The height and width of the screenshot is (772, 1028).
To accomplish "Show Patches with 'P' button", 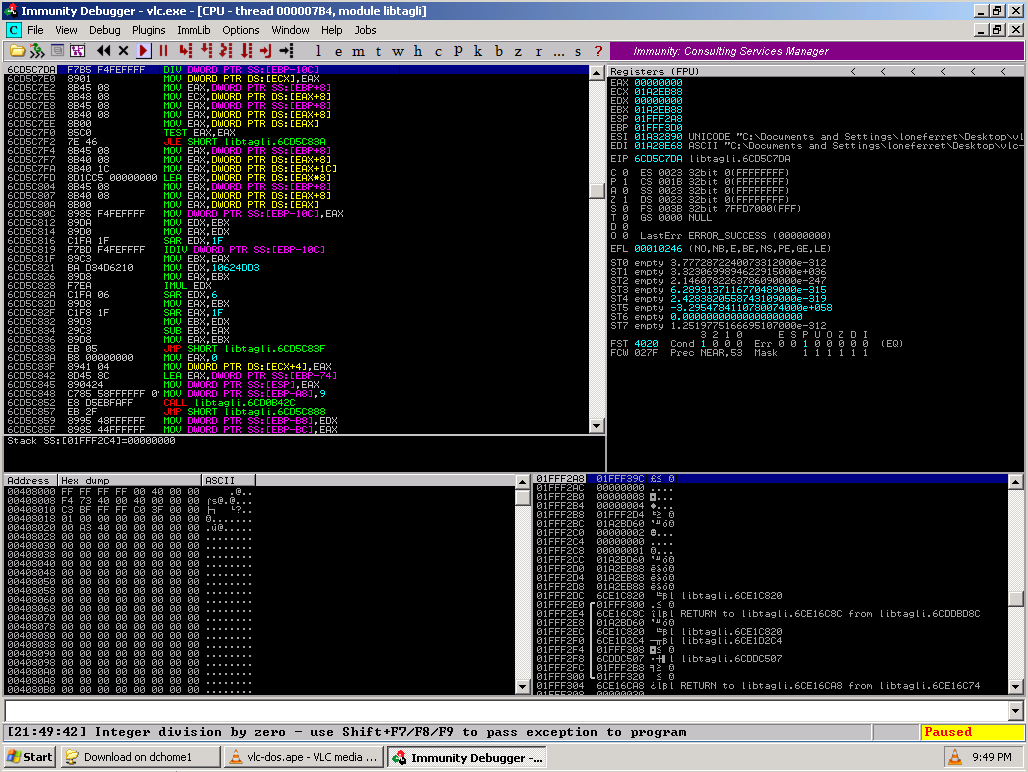I will coord(458,51).
